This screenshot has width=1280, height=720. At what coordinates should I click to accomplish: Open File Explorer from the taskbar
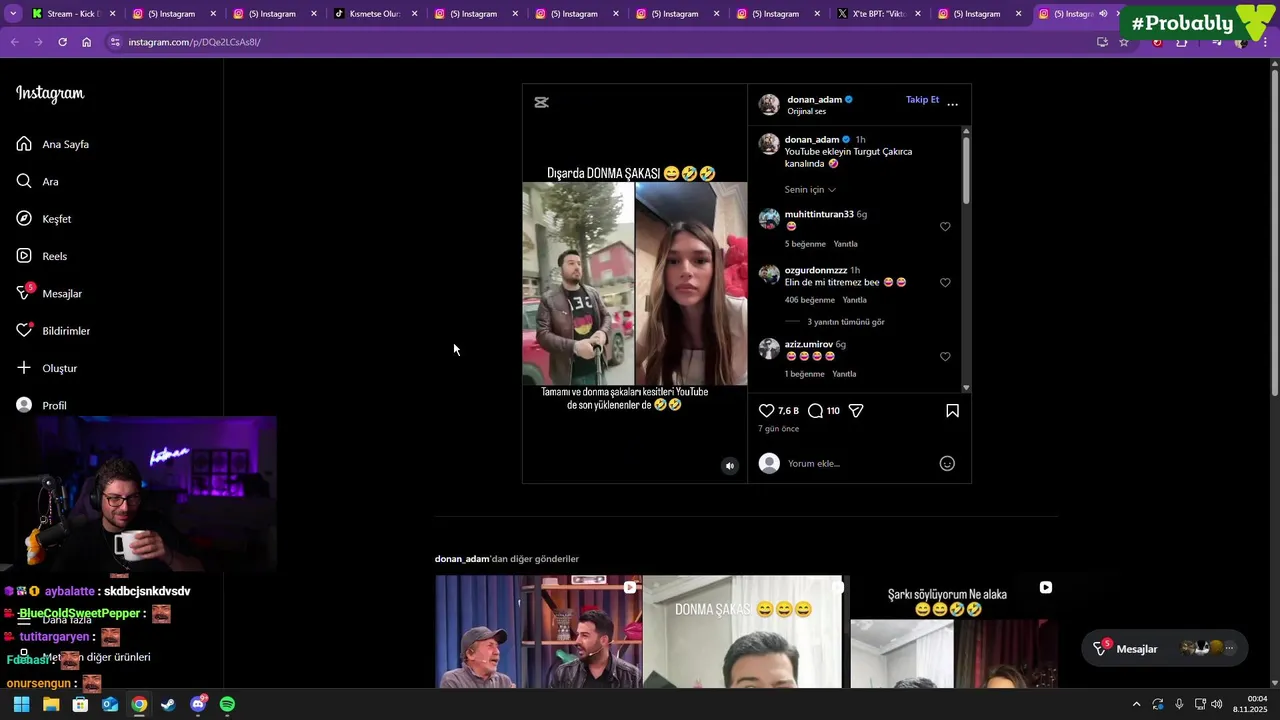51,704
